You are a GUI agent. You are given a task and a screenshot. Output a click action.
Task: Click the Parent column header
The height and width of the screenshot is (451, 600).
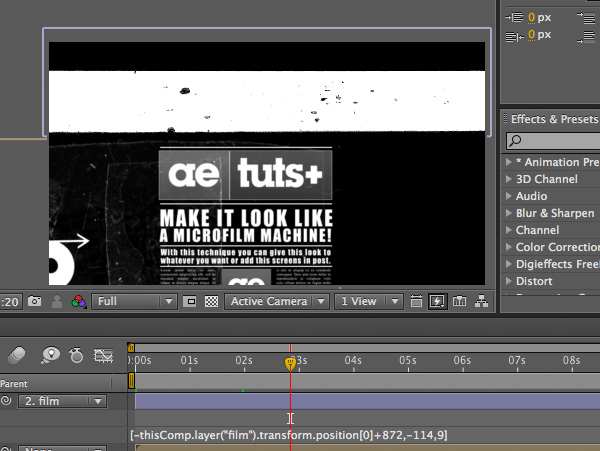[14, 384]
